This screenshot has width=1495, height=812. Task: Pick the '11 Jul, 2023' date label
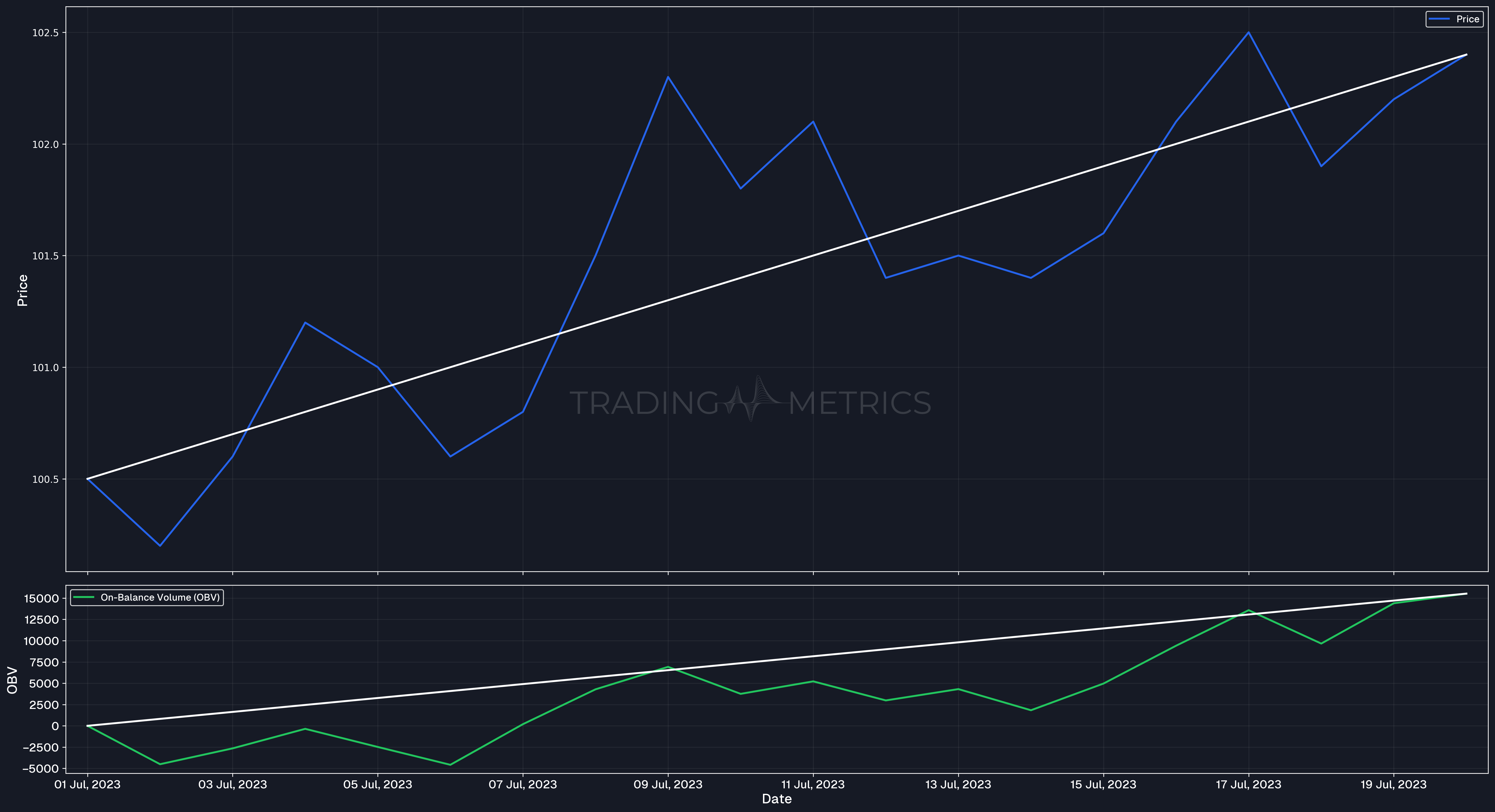[x=813, y=785]
